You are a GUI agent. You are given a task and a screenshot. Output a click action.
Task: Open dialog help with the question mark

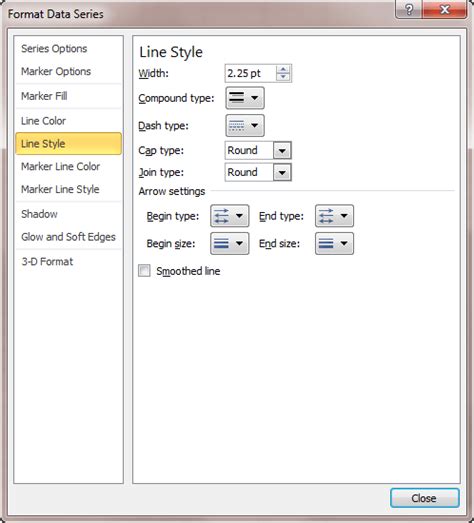pos(409,9)
